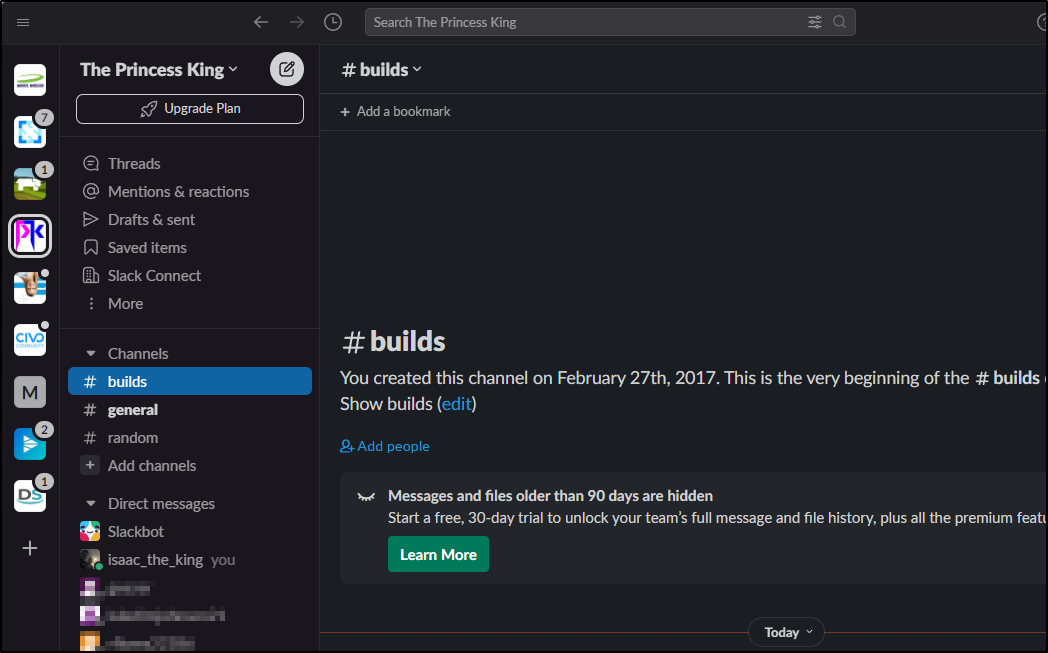The image size is (1048, 653).
Task: Click the Upgrade Plan button
Action: point(190,109)
